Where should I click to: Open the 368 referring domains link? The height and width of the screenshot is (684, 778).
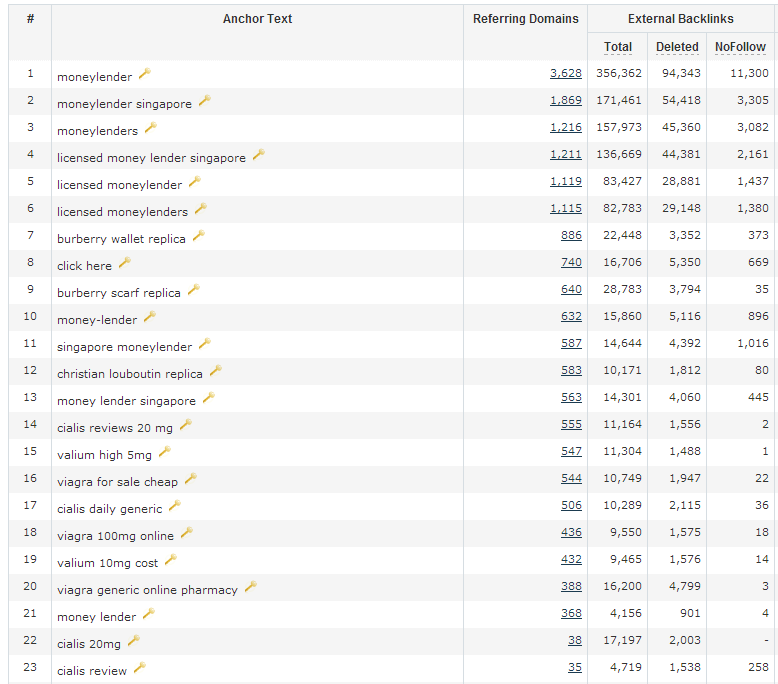(571, 614)
